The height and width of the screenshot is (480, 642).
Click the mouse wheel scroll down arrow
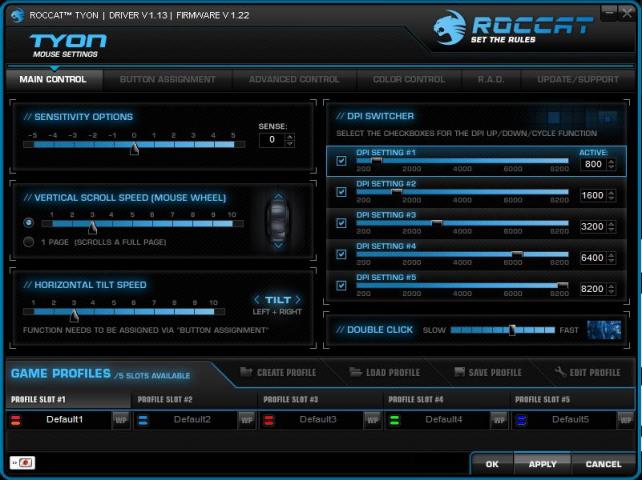click(278, 245)
